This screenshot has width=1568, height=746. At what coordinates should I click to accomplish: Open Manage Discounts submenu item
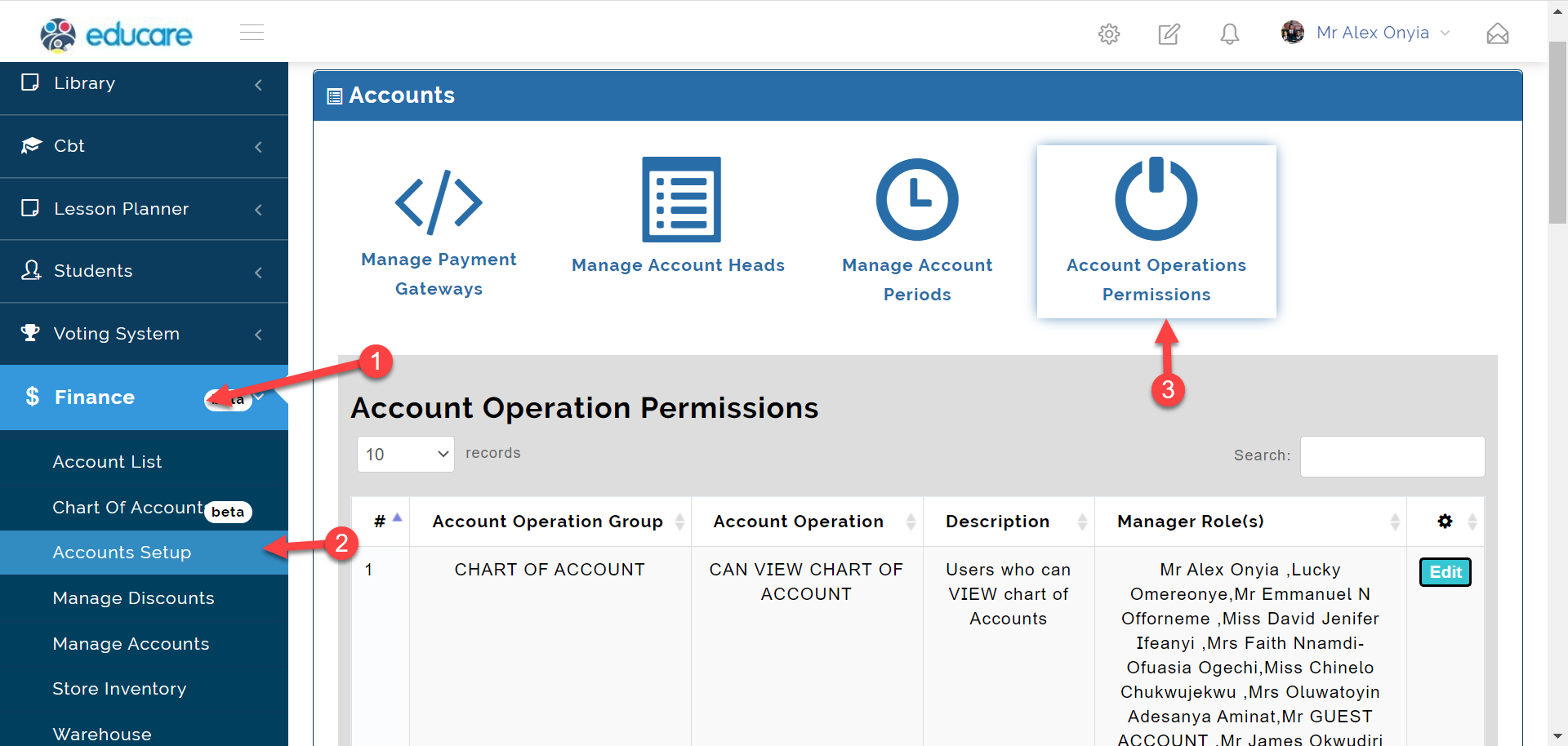click(133, 598)
